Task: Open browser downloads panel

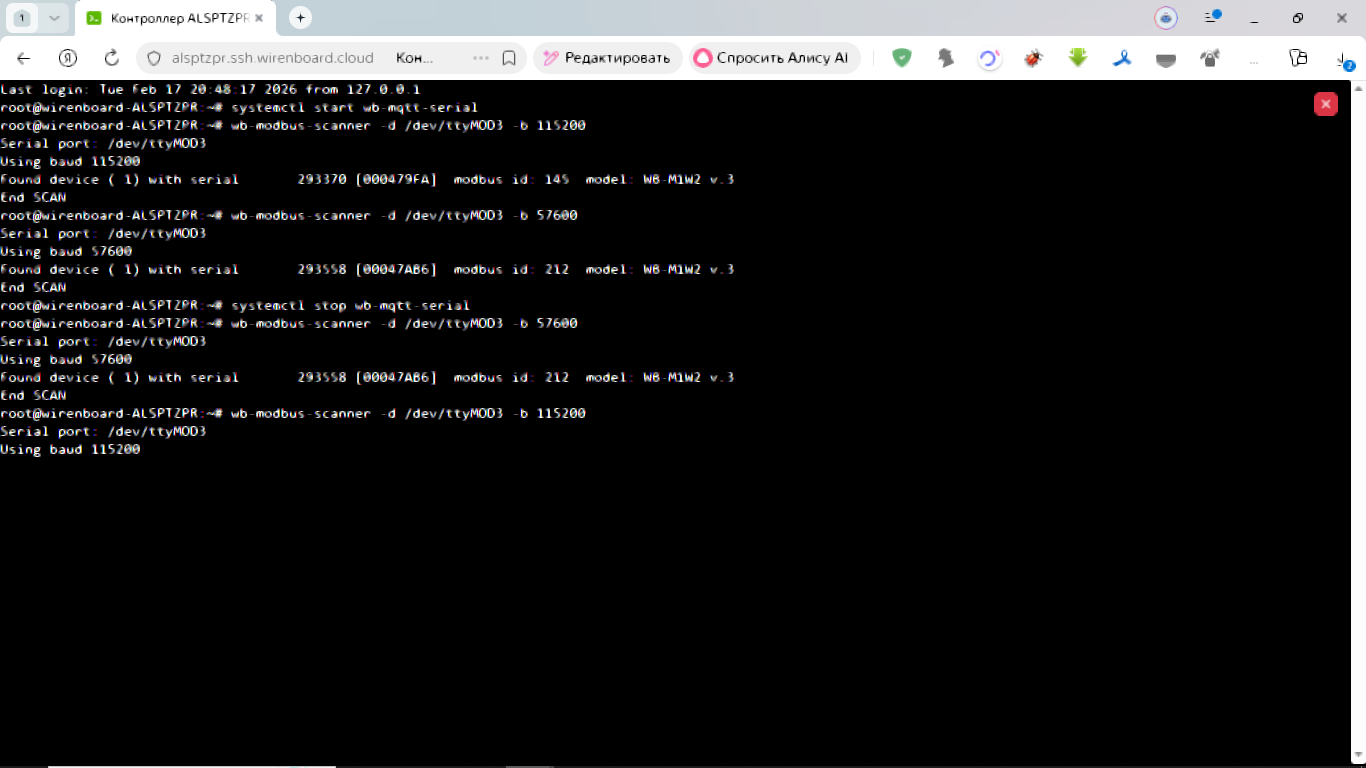Action: point(1344,60)
